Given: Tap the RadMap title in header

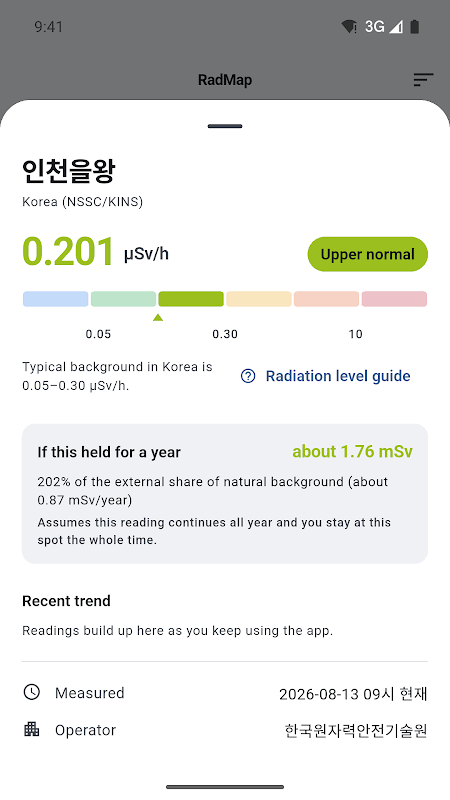Looking at the screenshot, I should [225, 80].
